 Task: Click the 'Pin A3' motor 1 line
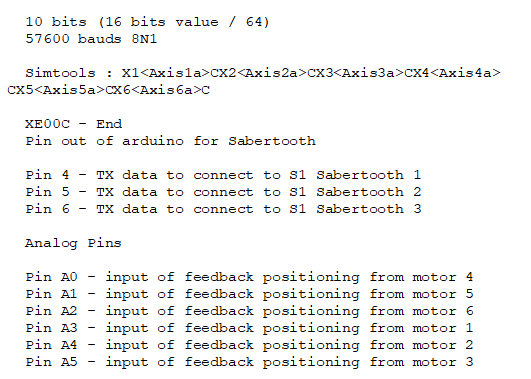(249, 329)
